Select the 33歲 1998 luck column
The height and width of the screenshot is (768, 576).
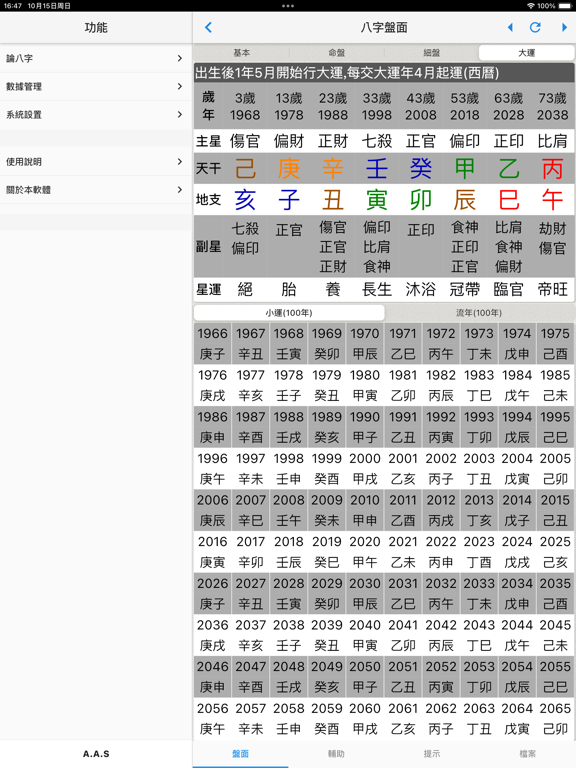377,106
